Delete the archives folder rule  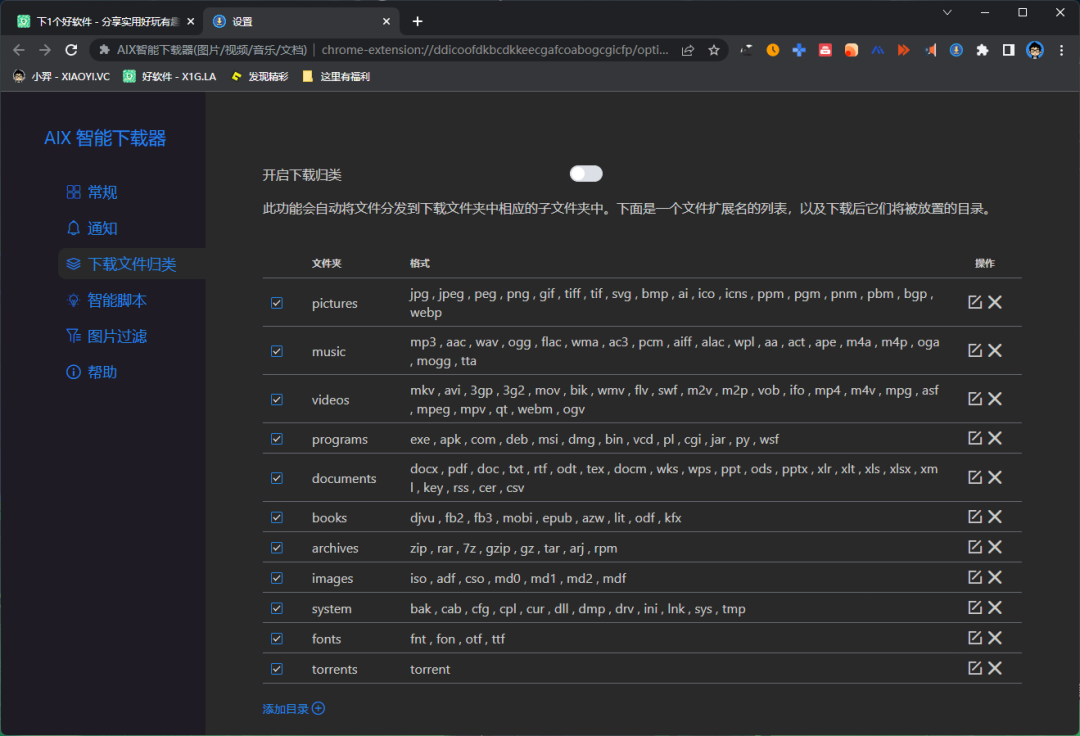pyautogui.click(x=995, y=547)
